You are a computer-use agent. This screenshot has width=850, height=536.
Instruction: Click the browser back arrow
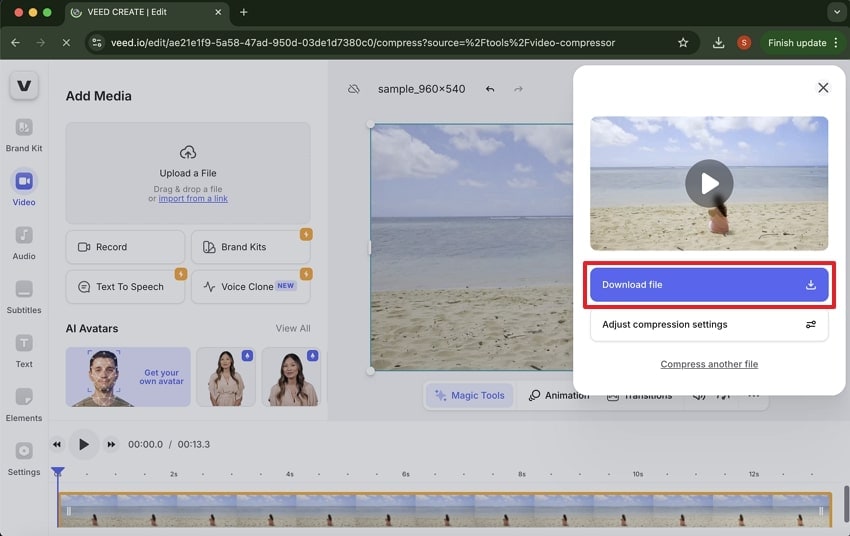15,42
